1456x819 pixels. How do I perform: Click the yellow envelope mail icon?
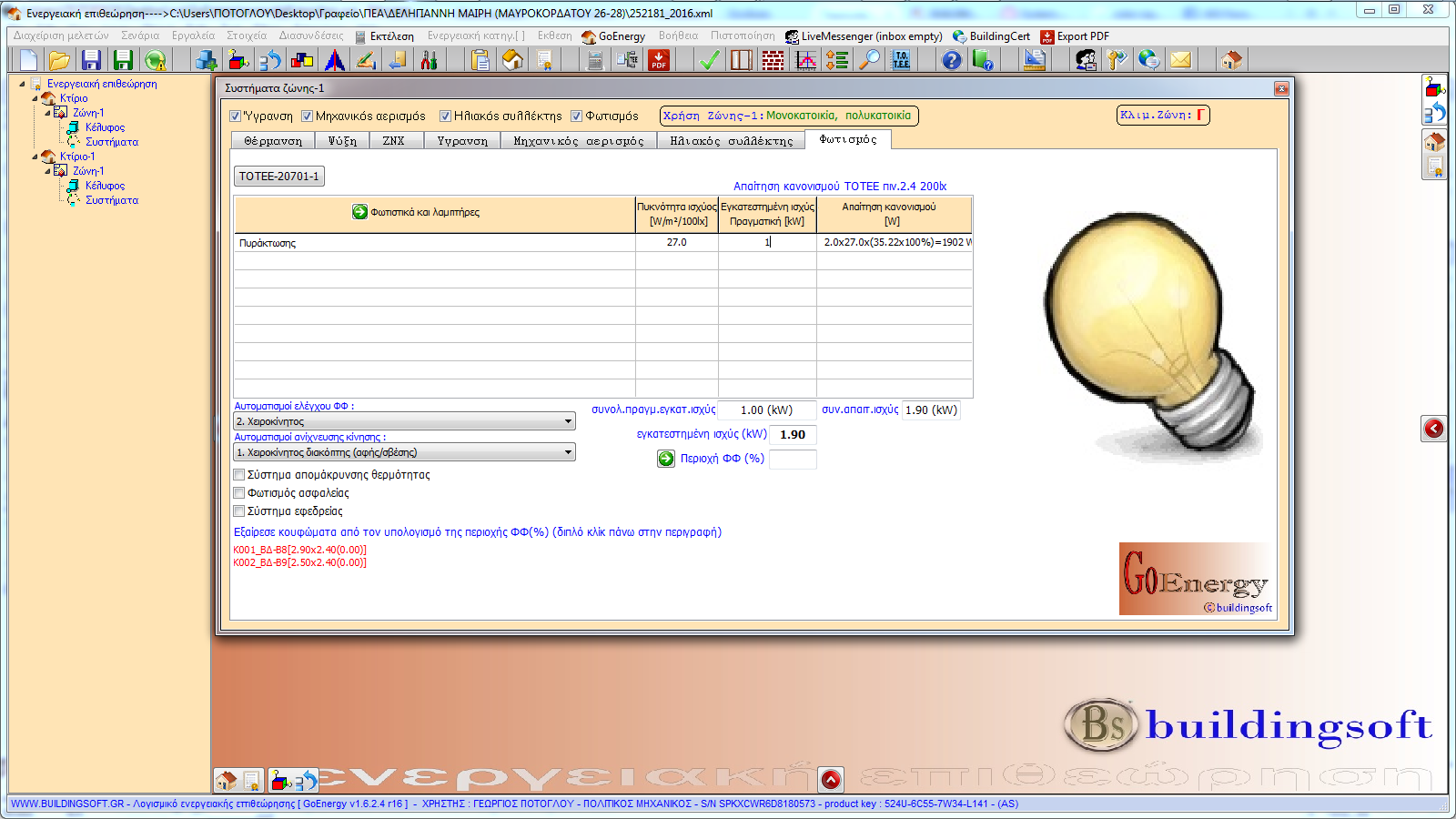pos(1180,60)
